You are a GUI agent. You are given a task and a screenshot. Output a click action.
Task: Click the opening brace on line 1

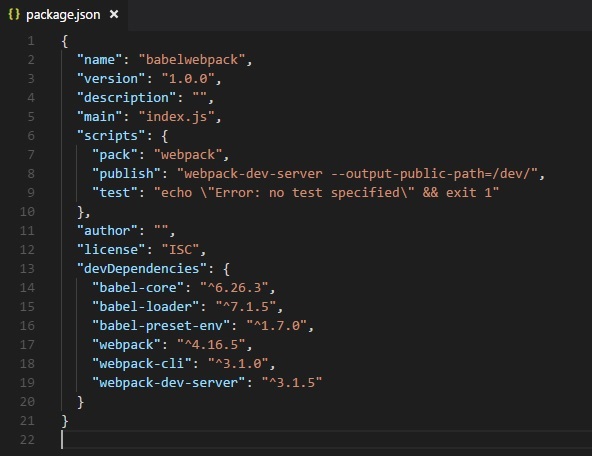[x=65, y=41]
